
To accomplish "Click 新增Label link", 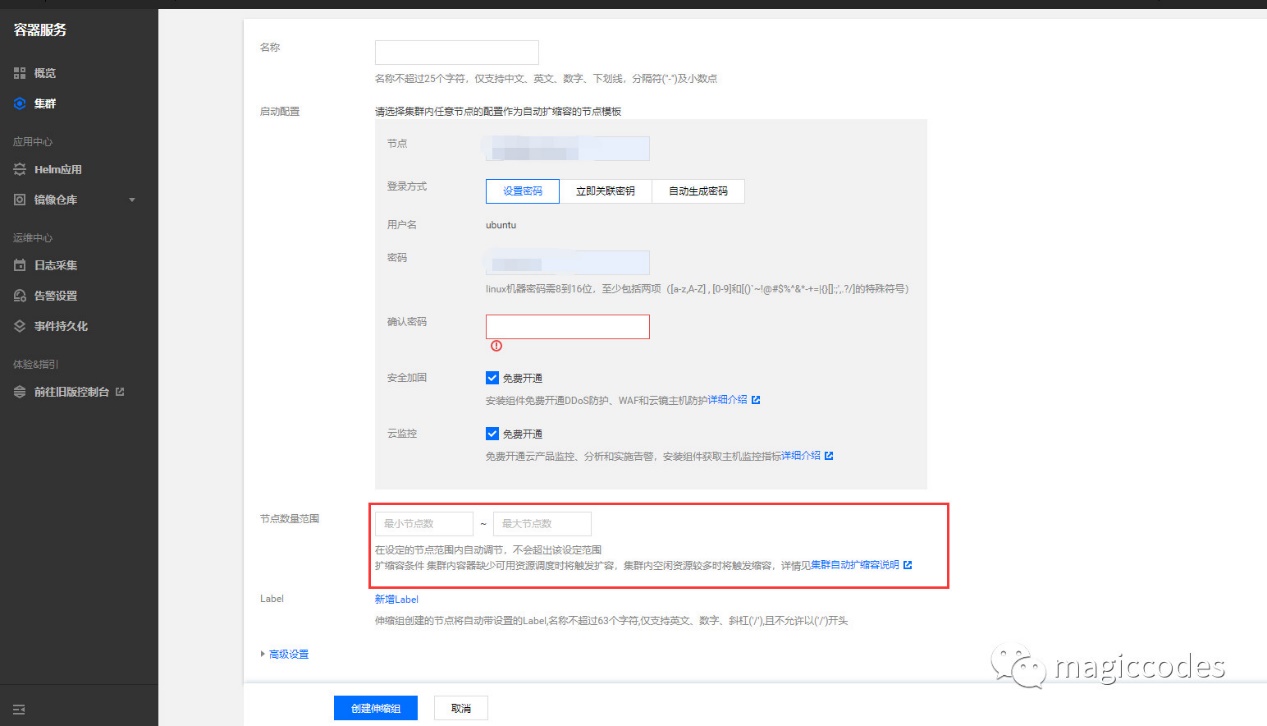I will coord(396,599).
